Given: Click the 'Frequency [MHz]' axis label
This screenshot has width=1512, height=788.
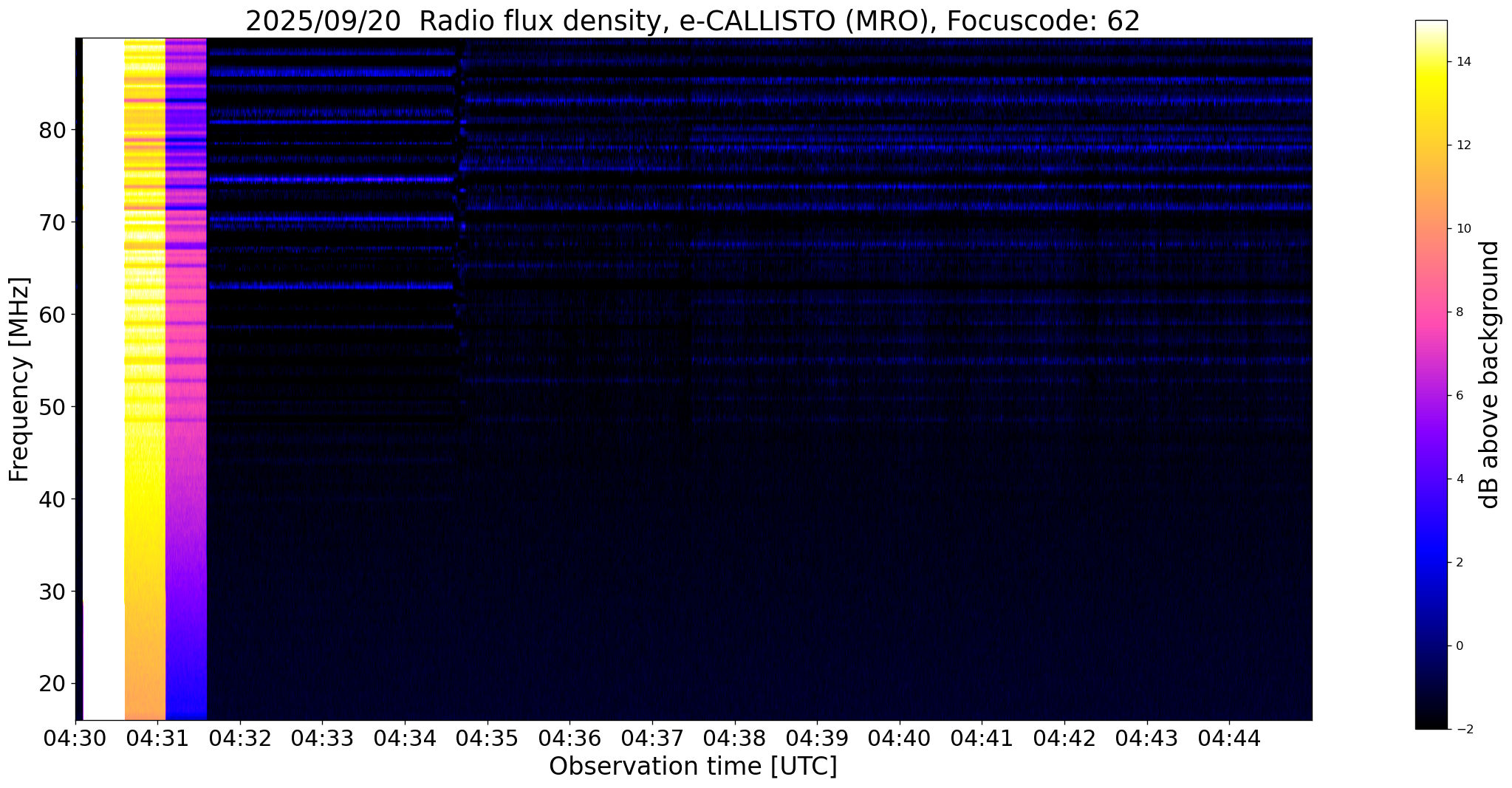Looking at the screenshot, I should coord(19,380).
